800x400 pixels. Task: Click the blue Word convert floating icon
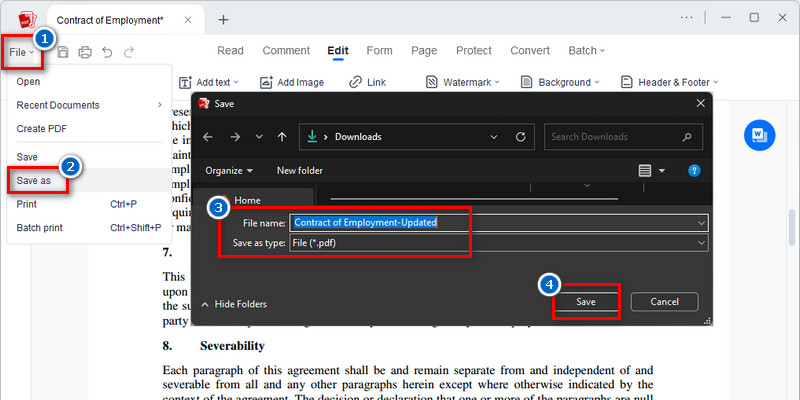(x=759, y=135)
